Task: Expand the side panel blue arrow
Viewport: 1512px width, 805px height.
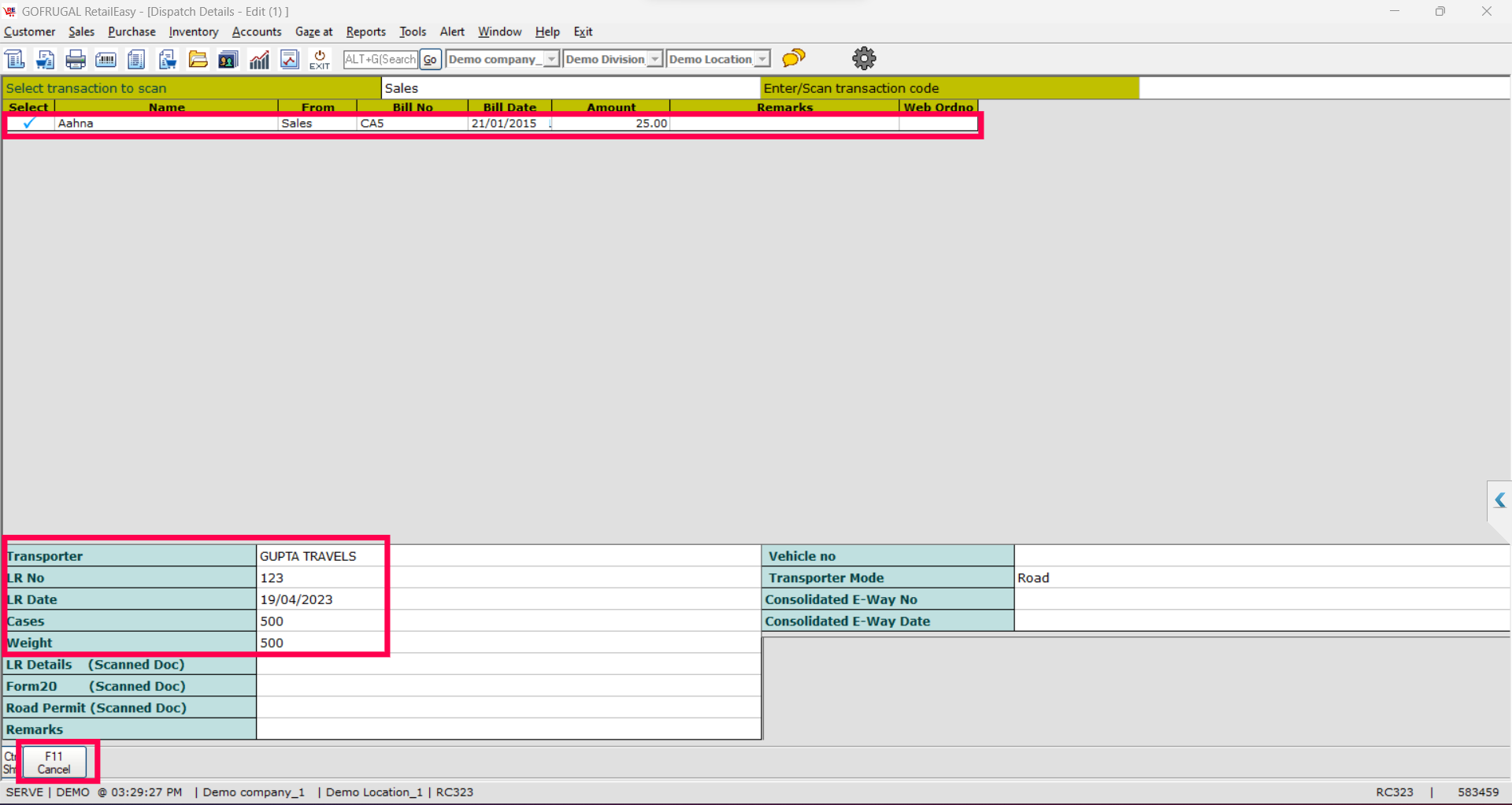Action: point(1499,500)
